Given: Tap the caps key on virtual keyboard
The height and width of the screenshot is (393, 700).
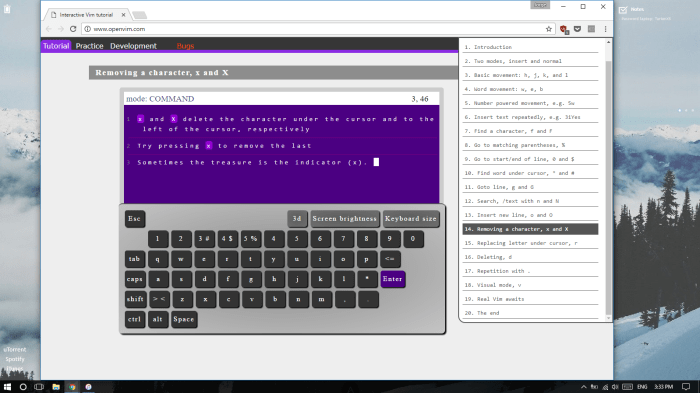Looking at the screenshot, I should (135, 279).
